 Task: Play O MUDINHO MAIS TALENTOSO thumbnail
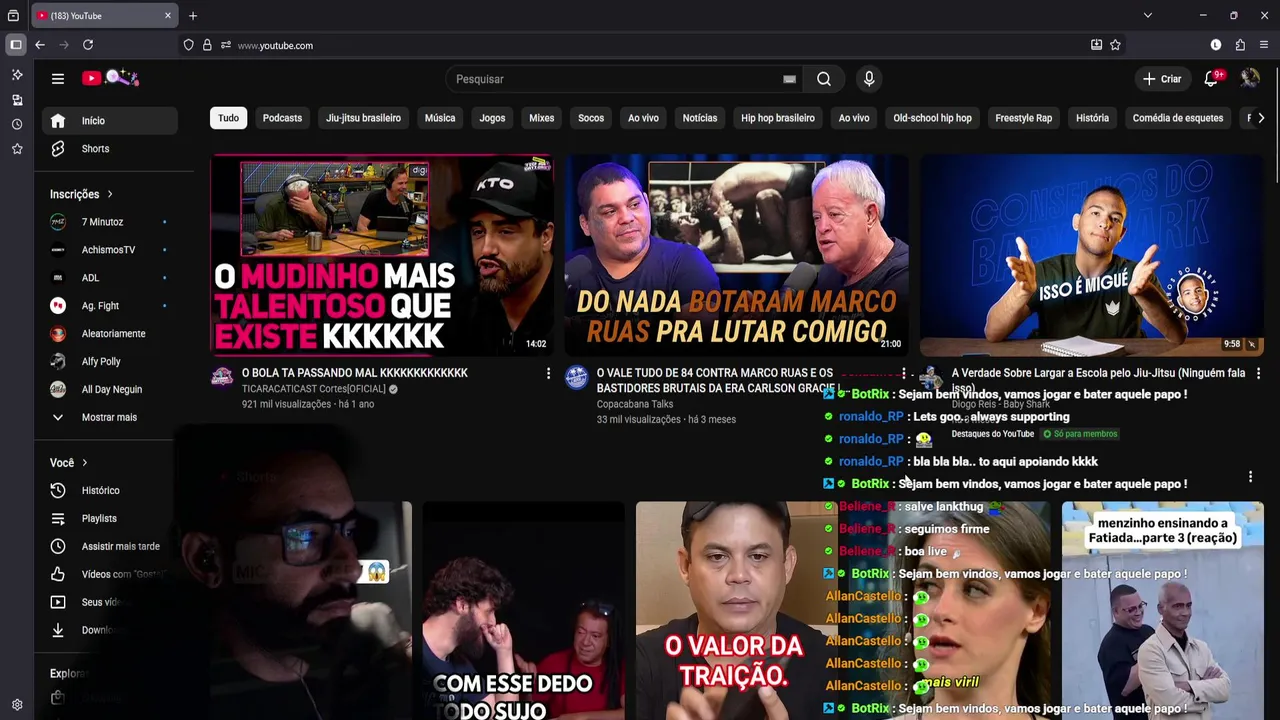pos(382,255)
